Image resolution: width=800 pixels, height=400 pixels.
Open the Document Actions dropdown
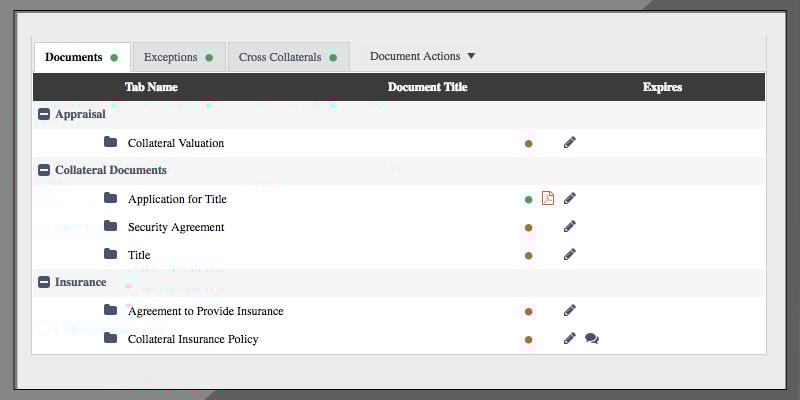[x=422, y=56]
